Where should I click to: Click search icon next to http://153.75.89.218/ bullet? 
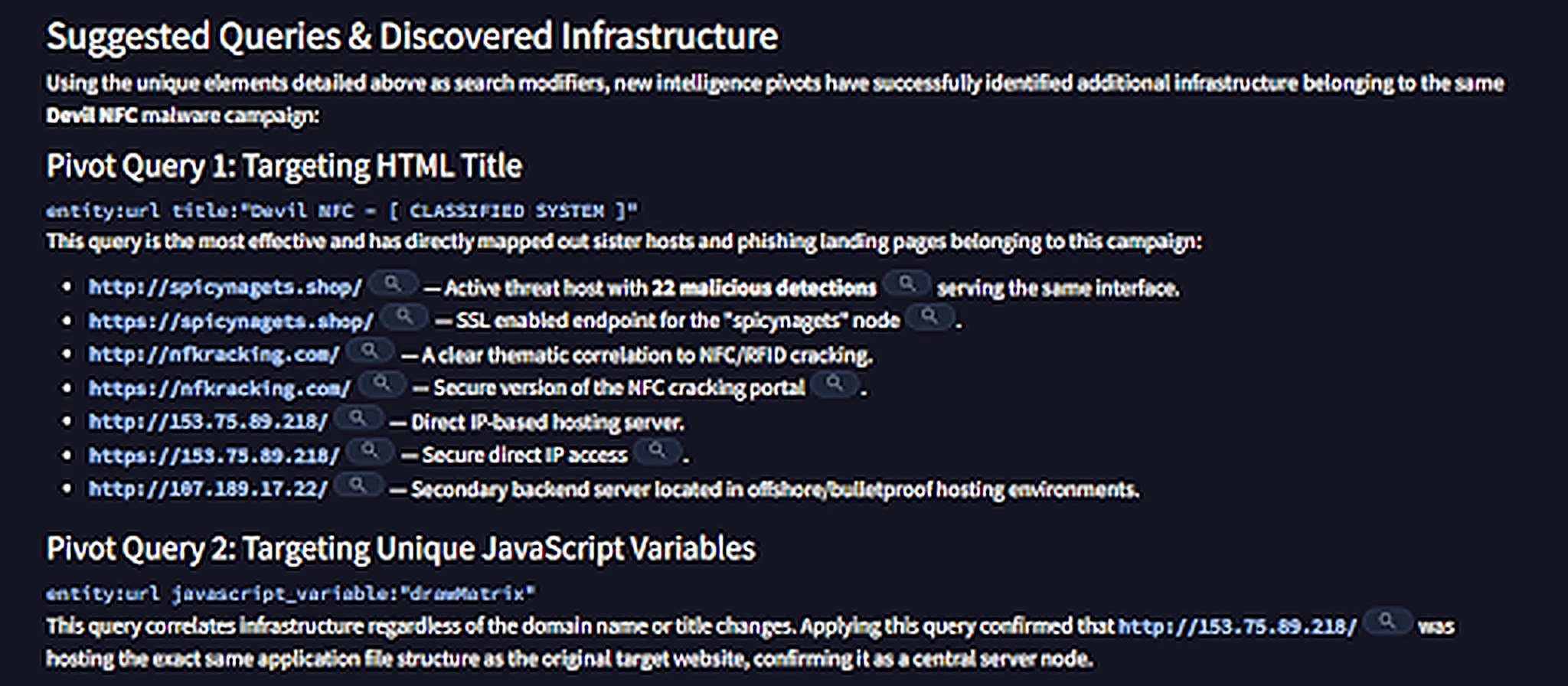358,419
